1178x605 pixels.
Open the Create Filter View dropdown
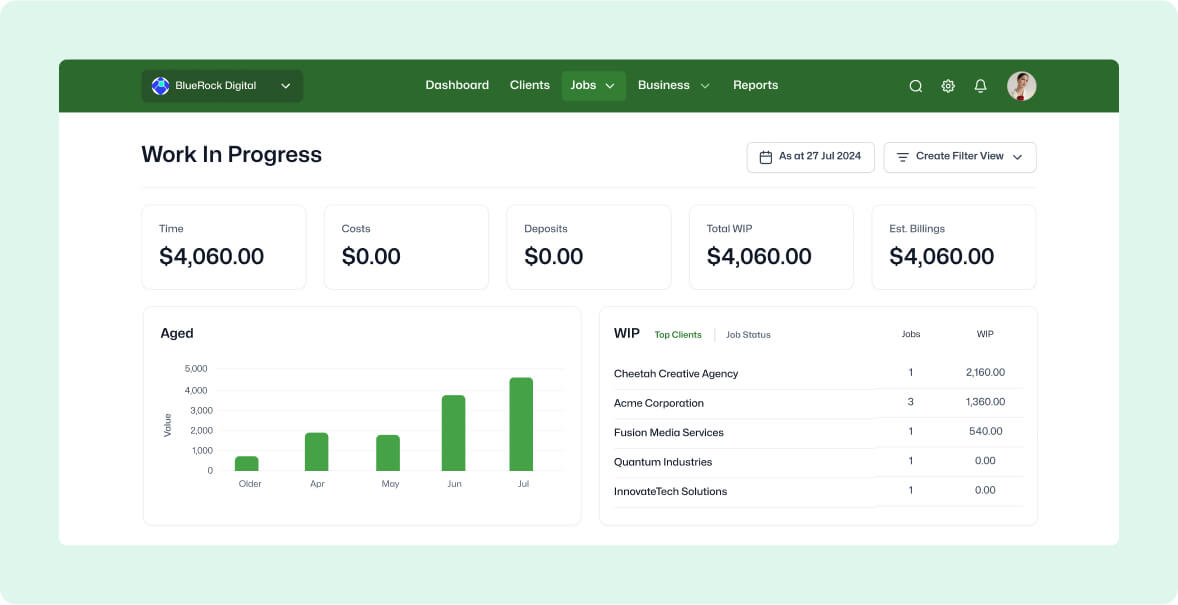[959, 157]
